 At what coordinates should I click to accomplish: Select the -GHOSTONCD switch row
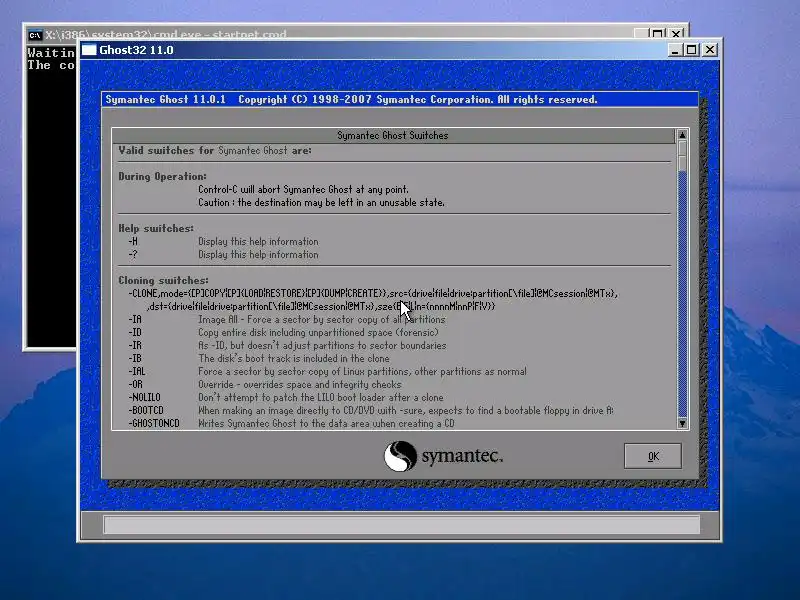(291, 423)
